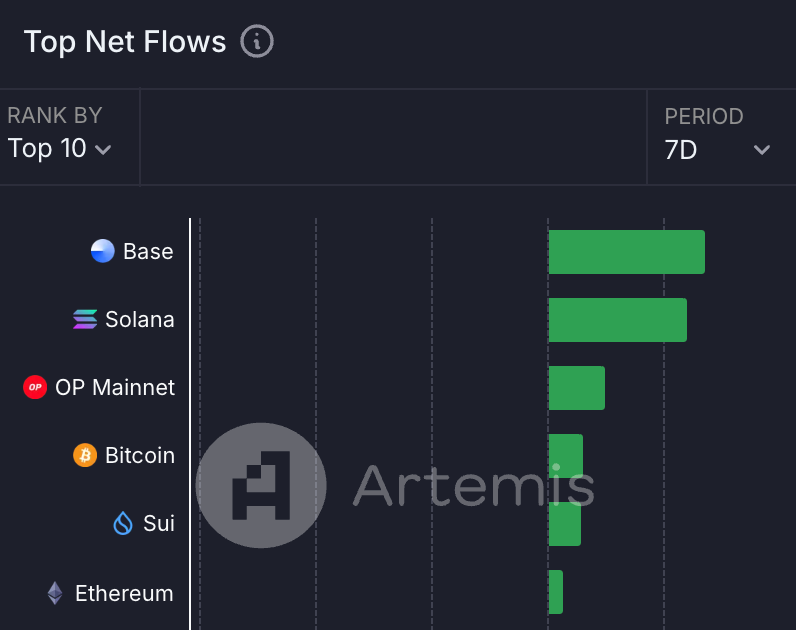
Task: Click the OP Mainnet red logo icon
Action: click(x=35, y=387)
